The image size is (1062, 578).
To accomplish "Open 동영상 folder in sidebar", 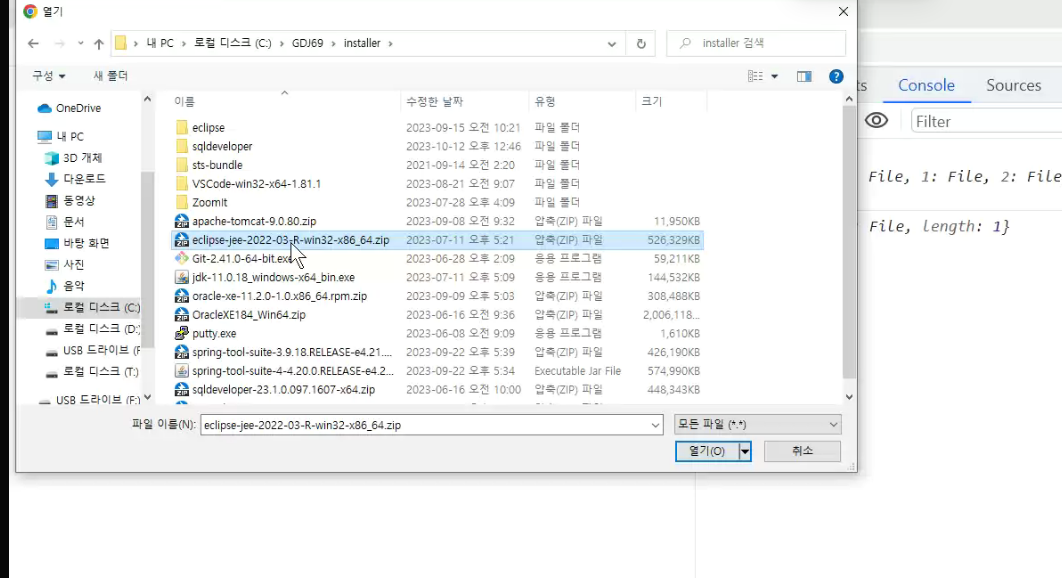I will [70, 201].
